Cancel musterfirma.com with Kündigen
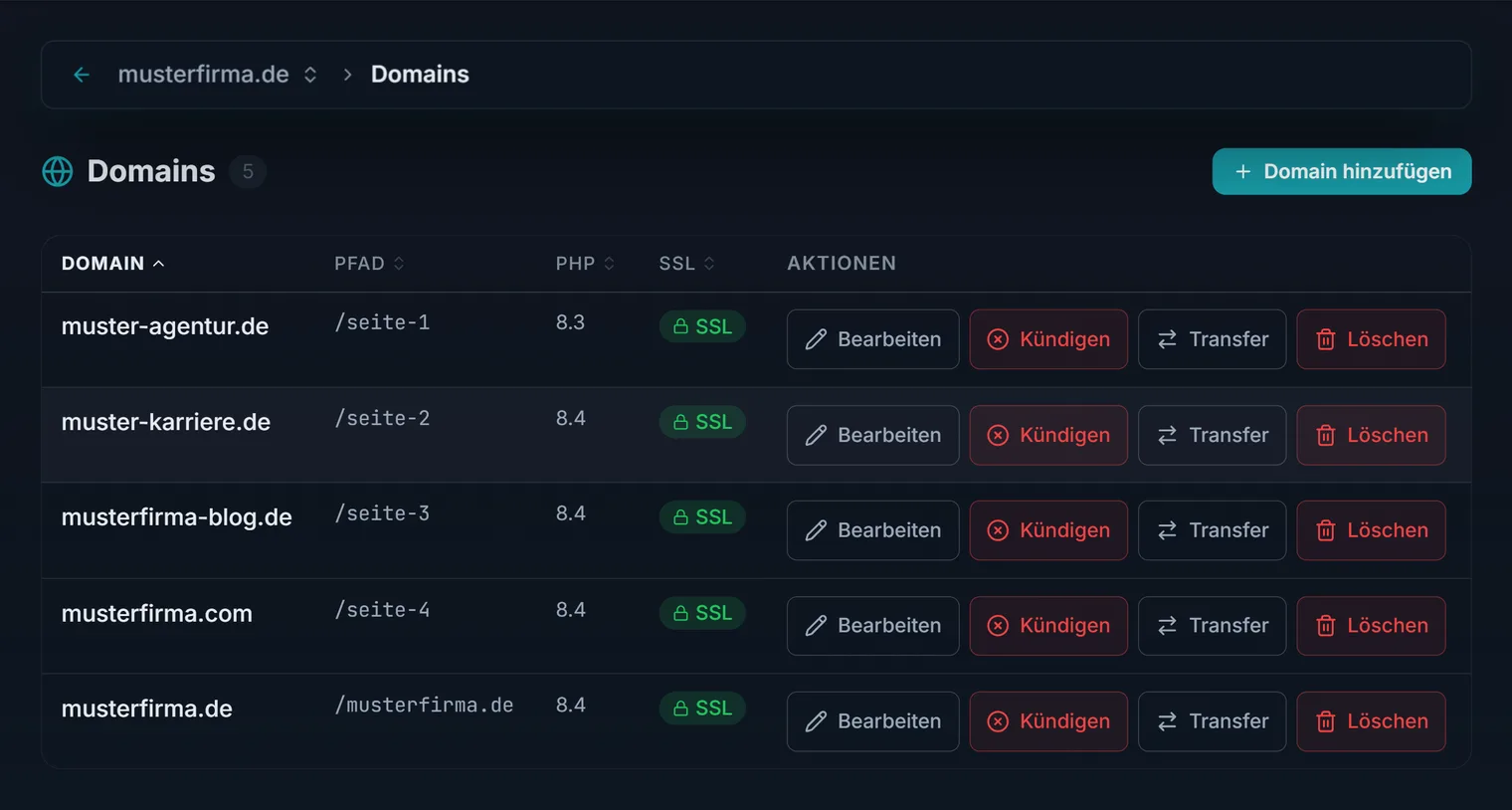This screenshot has height=810, width=1512. 1048,626
